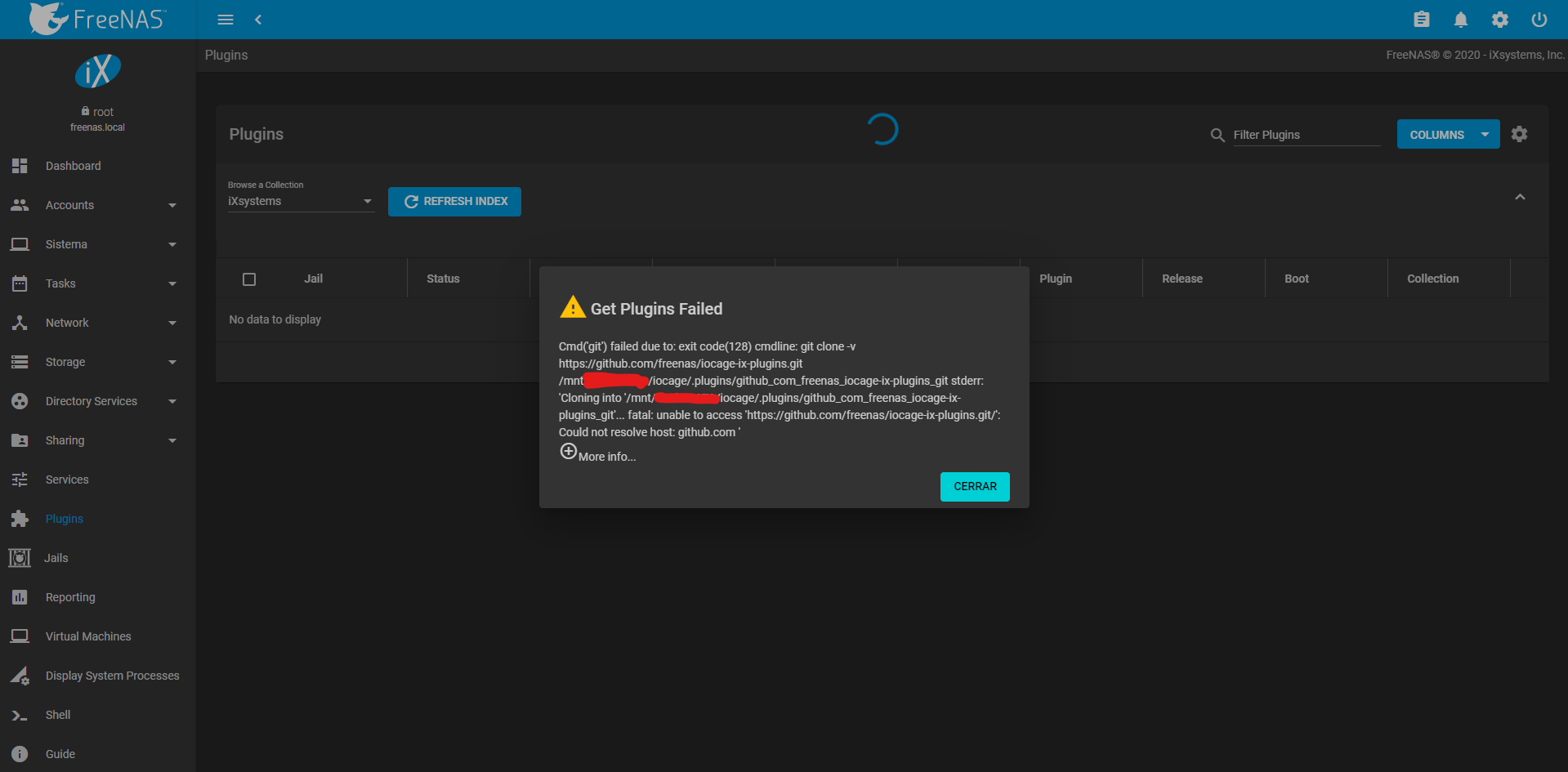Click the Services sliders icon
Screen dimensions: 1568x772
click(20, 480)
